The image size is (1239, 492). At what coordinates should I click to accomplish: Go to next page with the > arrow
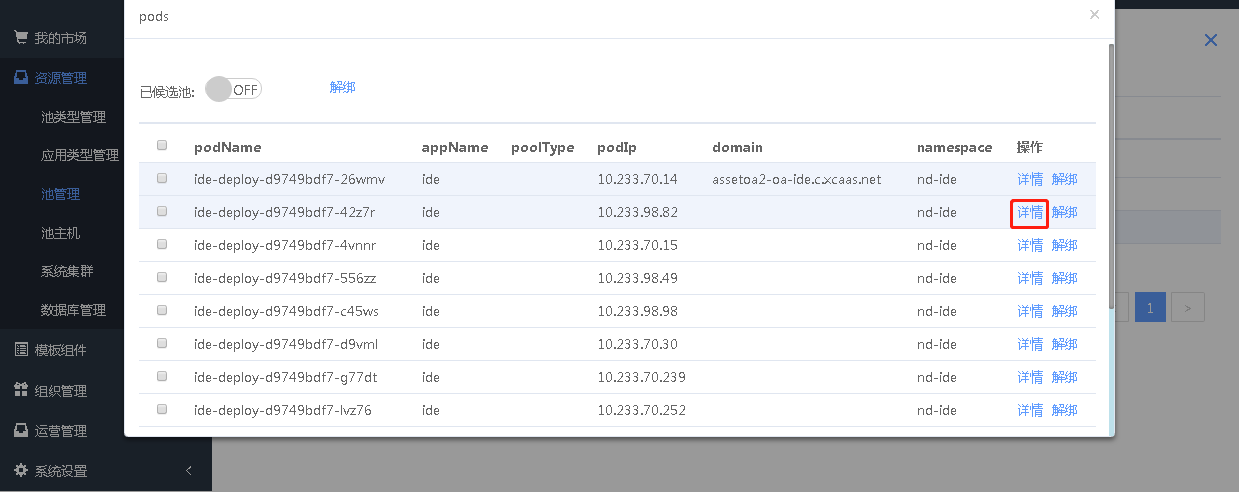1187,308
